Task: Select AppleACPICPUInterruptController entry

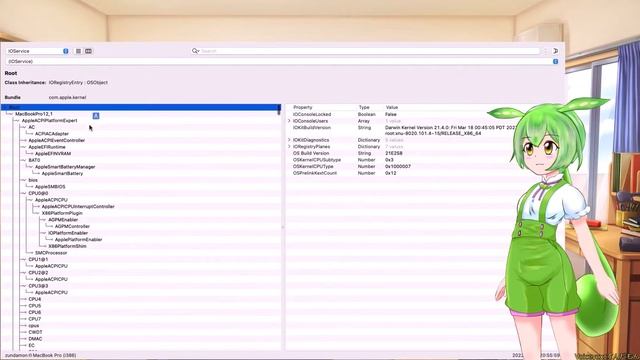Action: tap(78, 207)
